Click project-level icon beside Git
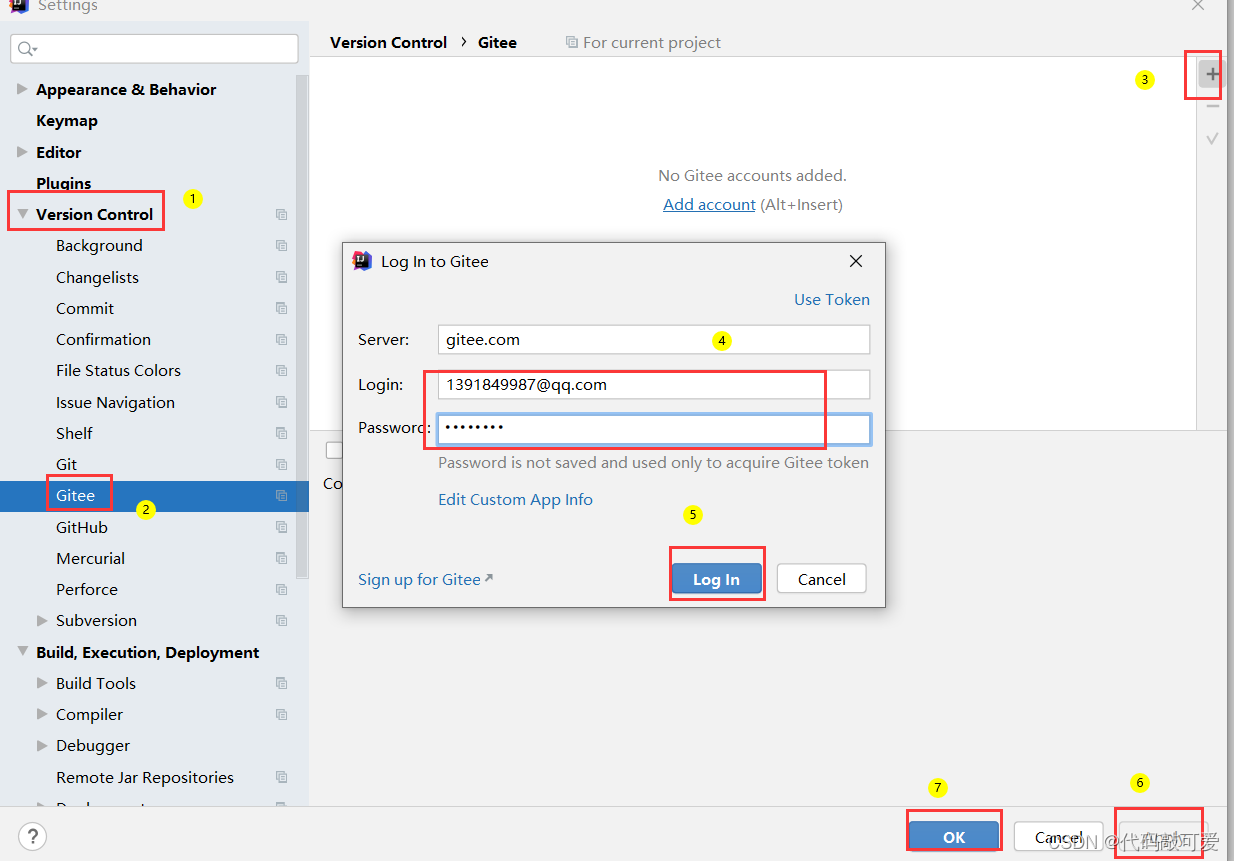 pyautogui.click(x=281, y=465)
